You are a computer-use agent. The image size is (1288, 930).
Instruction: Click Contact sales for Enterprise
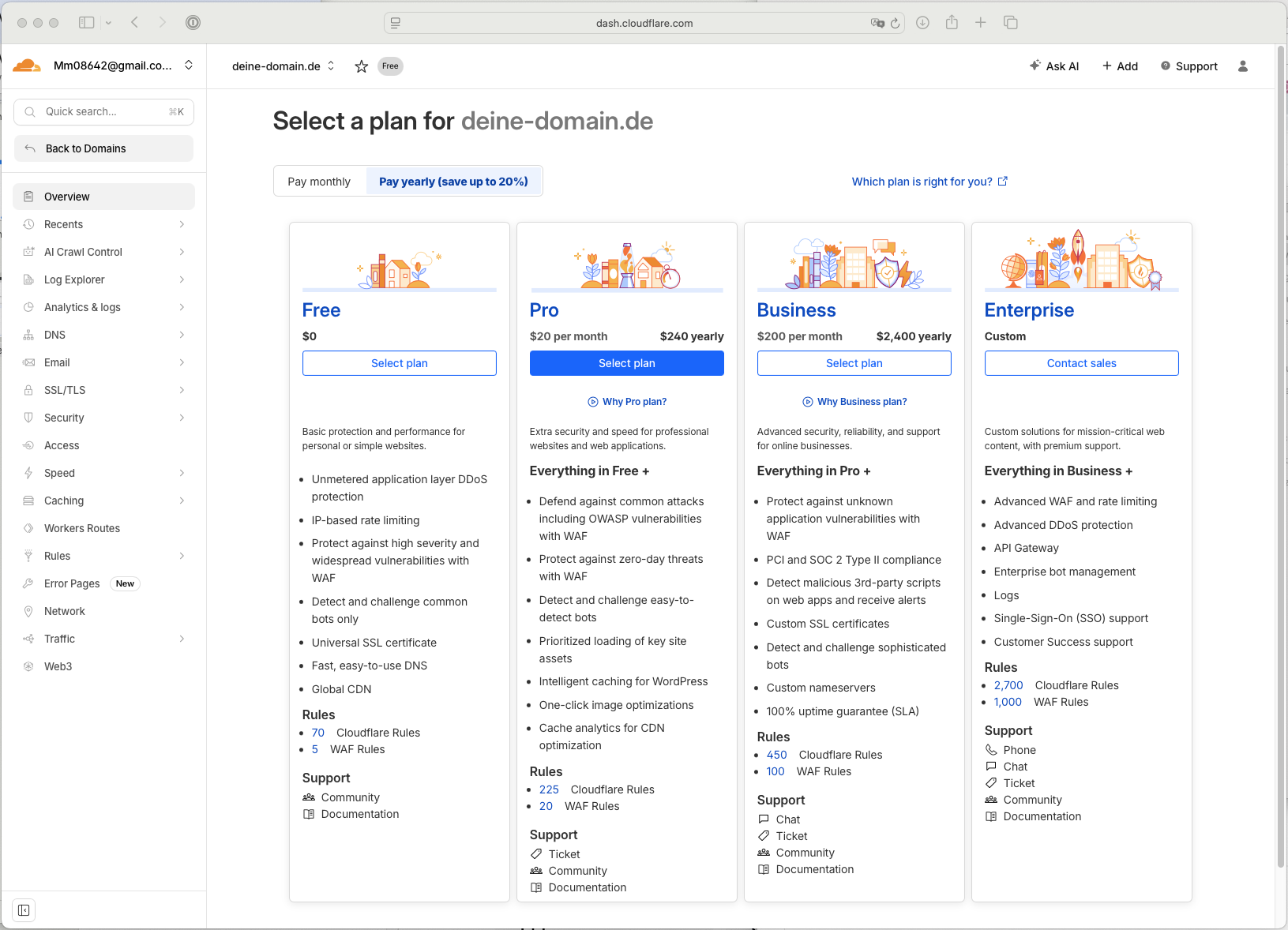point(1081,363)
